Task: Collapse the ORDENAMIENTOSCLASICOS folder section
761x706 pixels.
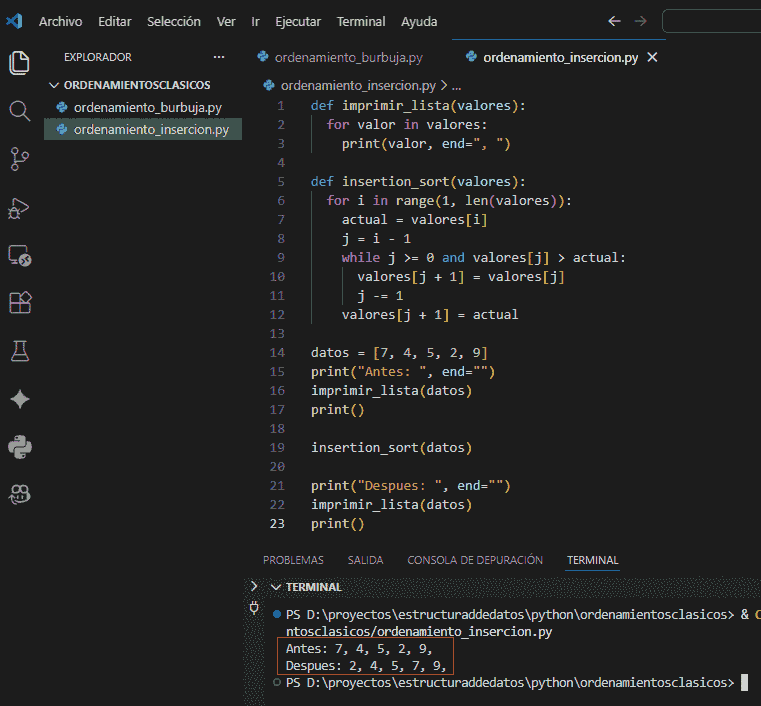Action: (x=55, y=86)
